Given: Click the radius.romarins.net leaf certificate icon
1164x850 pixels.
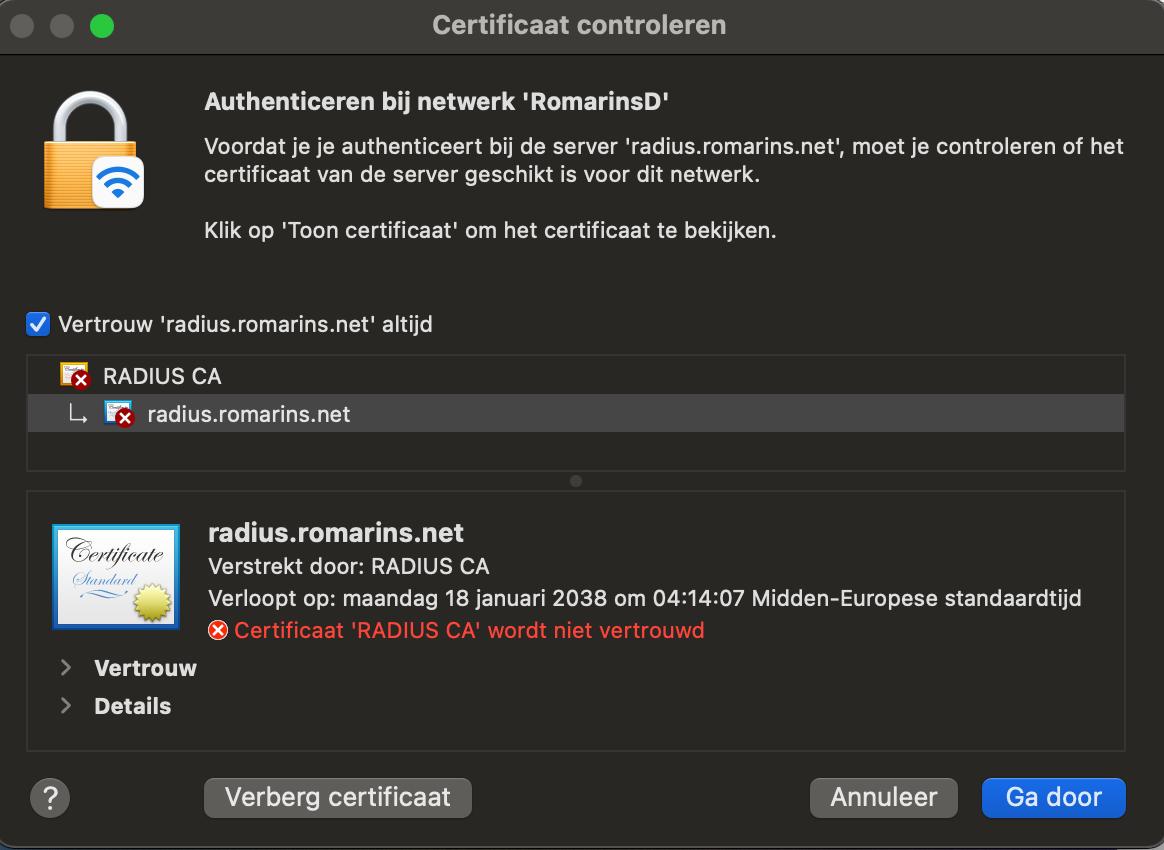Looking at the screenshot, I should [x=119, y=413].
